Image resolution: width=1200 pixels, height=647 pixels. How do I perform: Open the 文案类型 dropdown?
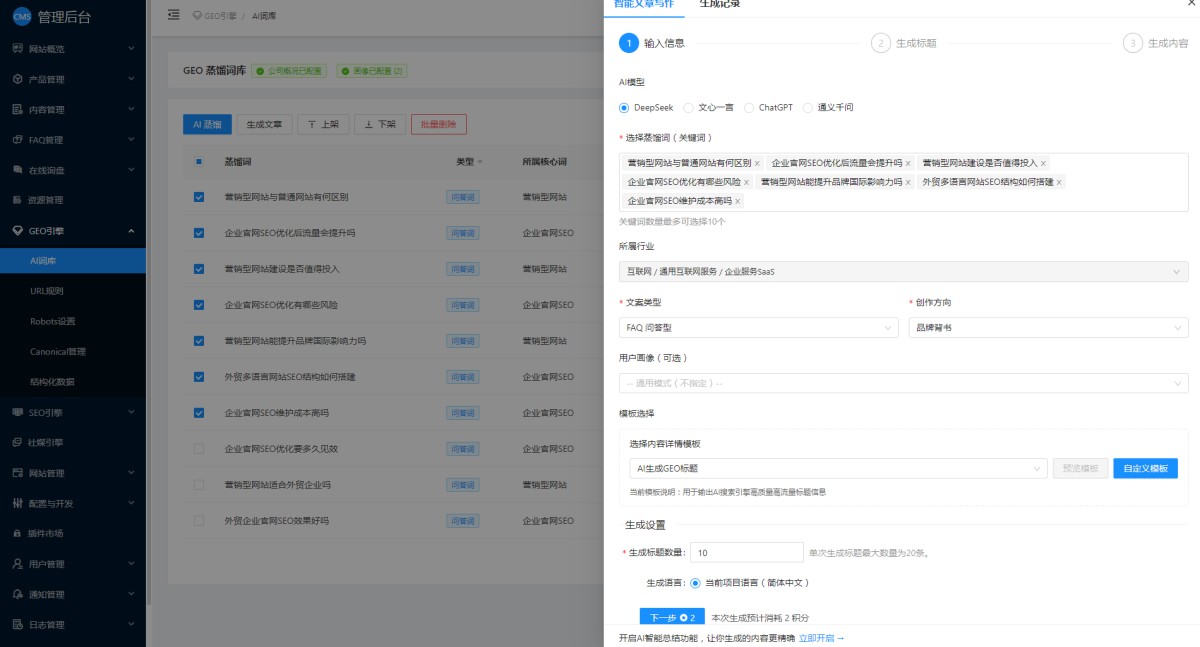point(758,328)
